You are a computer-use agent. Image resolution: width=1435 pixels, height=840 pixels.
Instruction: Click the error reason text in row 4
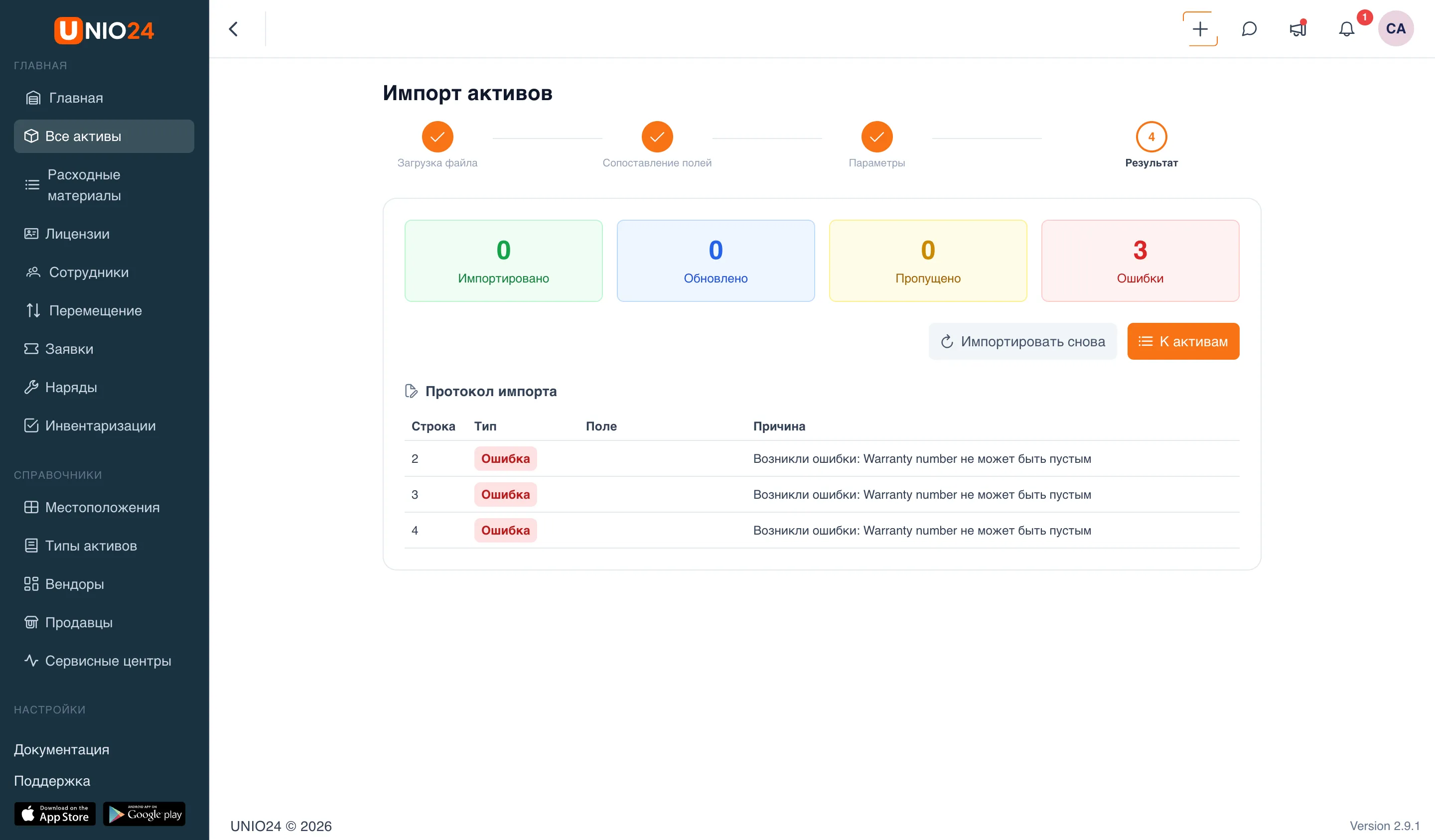(x=922, y=530)
